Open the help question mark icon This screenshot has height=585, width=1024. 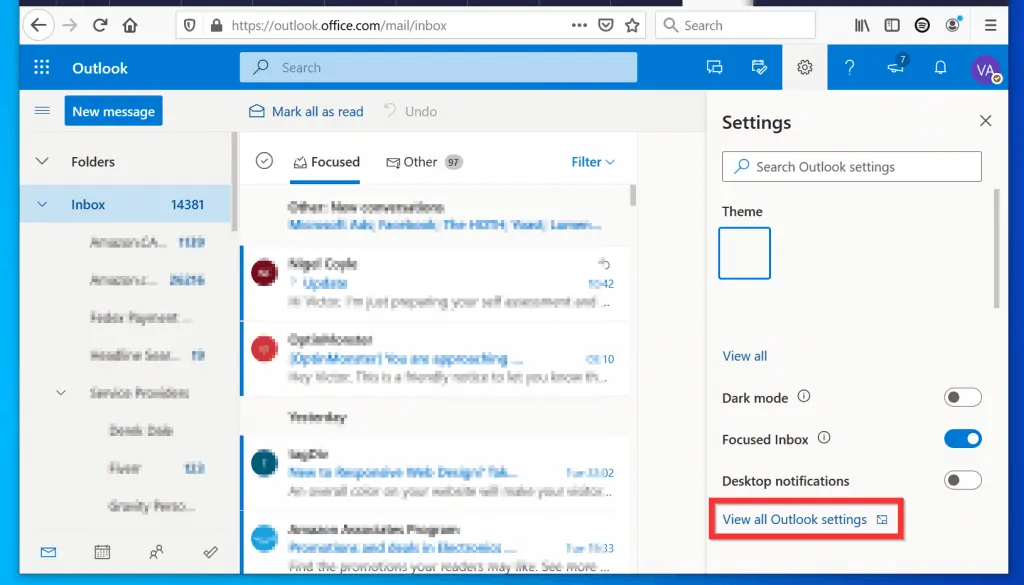(849, 68)
